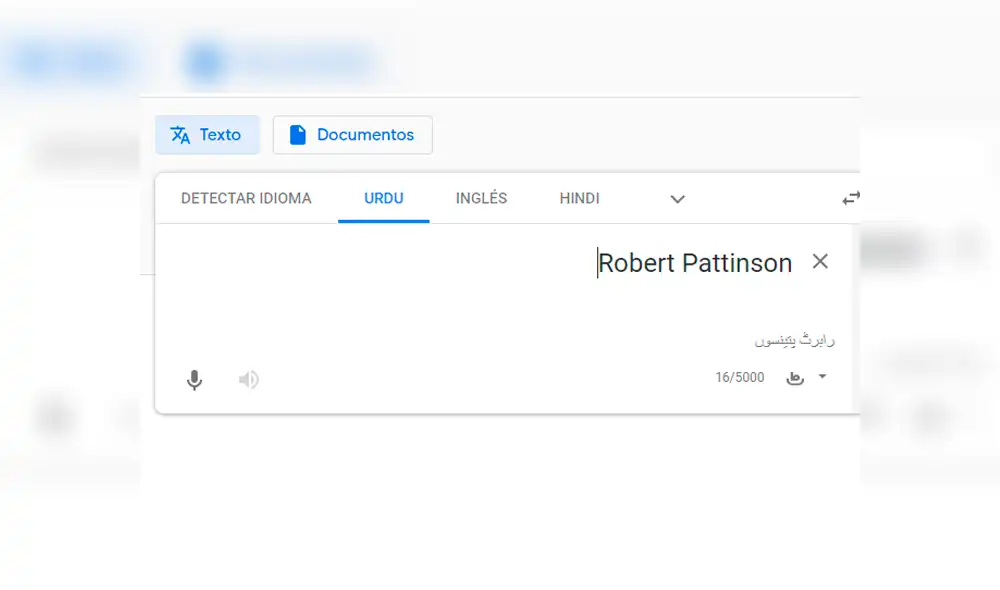The height and width of the screenshot is (590, 1000).
Task: Play the text aloud with the speaker icon
Action: [248, 380]
